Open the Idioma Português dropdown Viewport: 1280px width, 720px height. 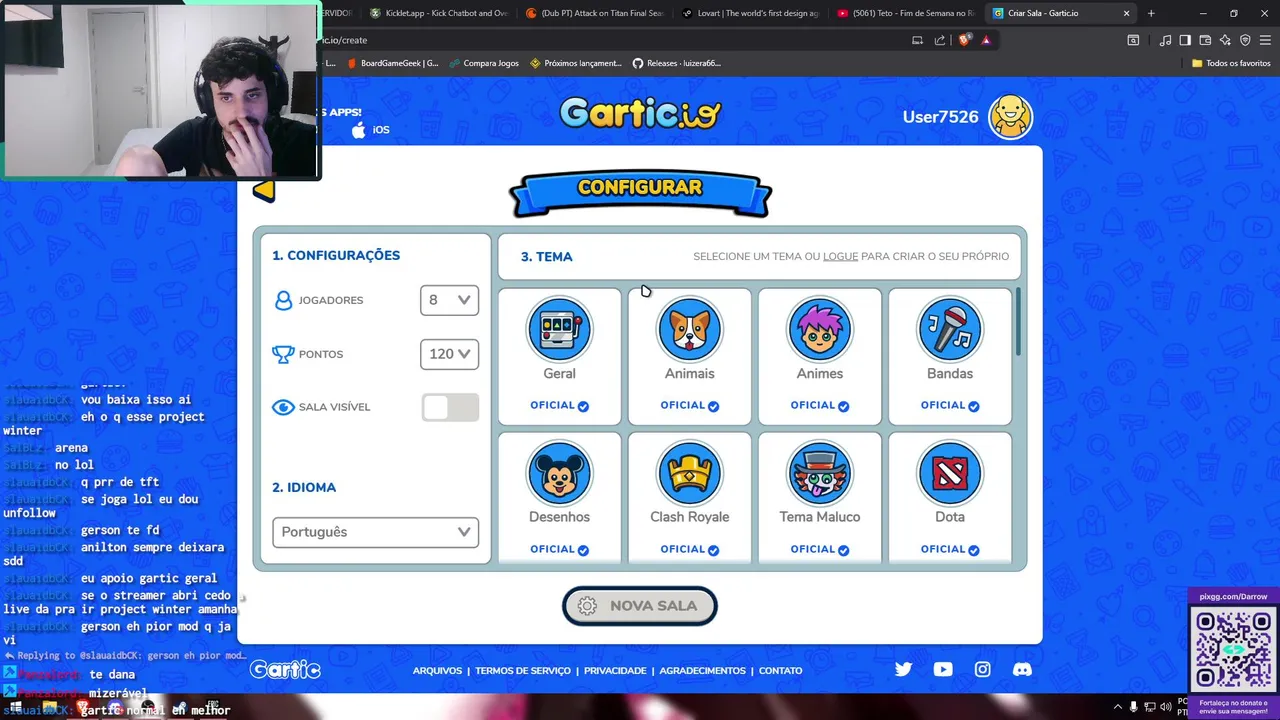pyautogui.click(x=375, y=532)
